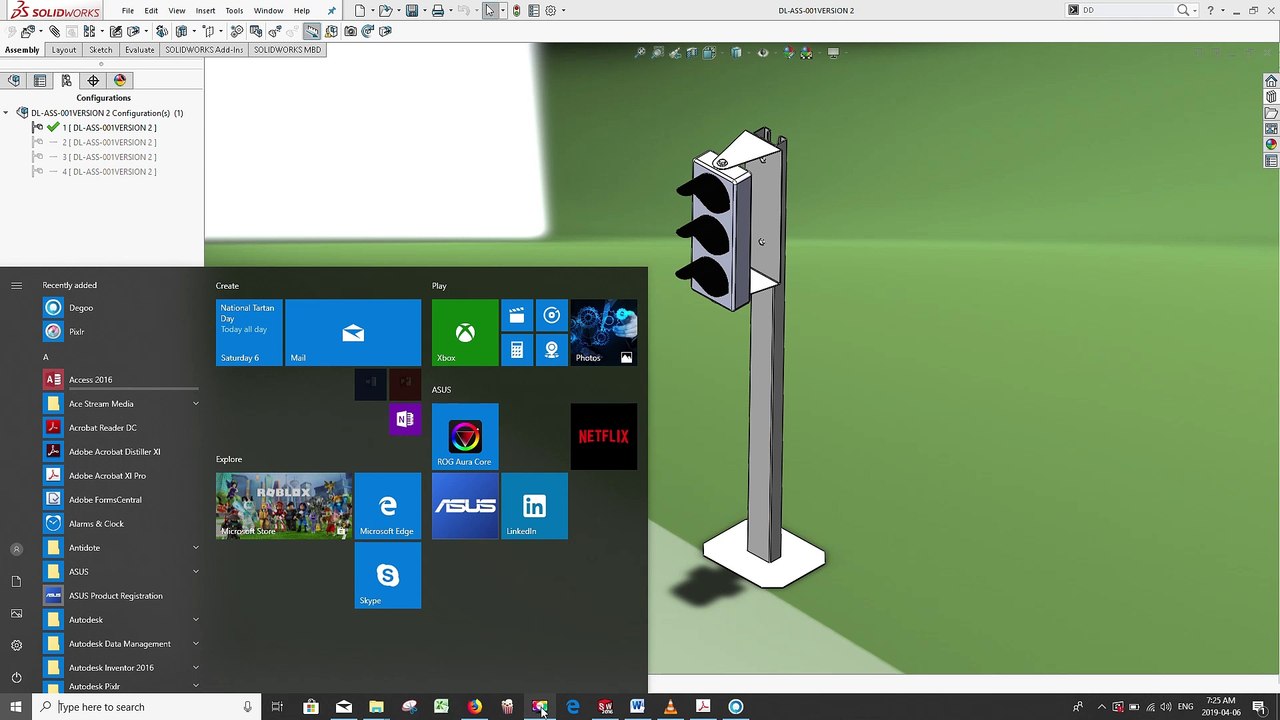The width and height of the screenshot is (1280, 720).
Task: Open the Insert menu
Action: pyautogui.click(x=205, y=10)
